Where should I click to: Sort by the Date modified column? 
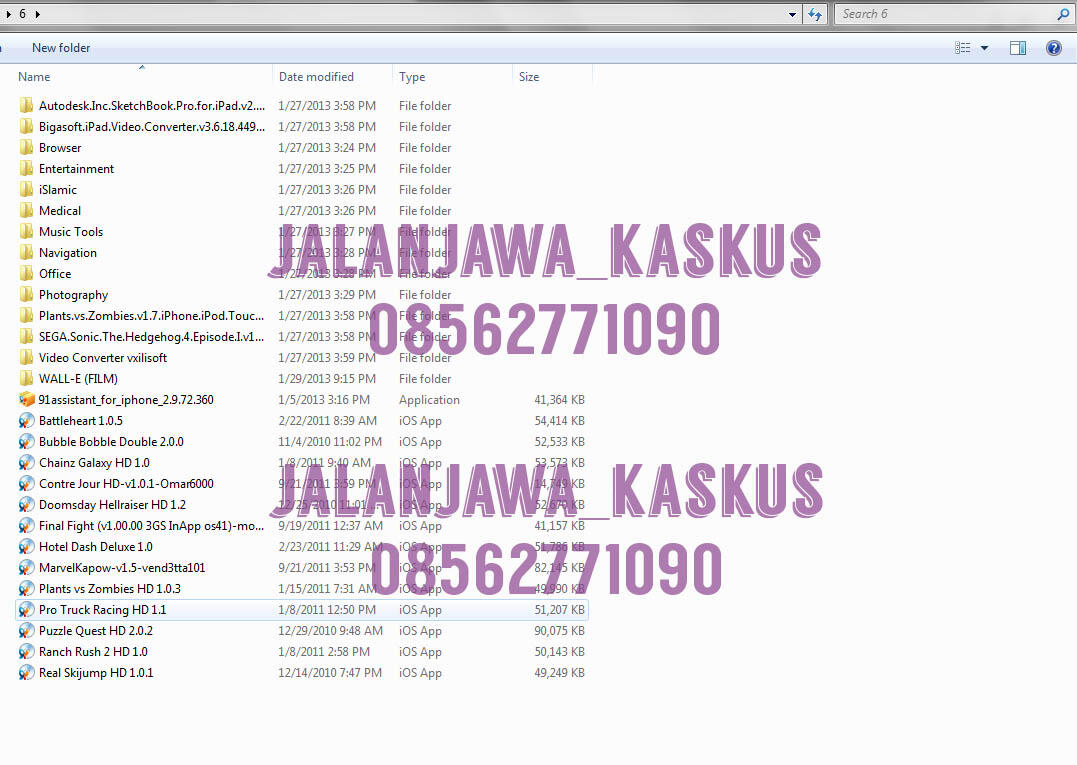[316, 77]
